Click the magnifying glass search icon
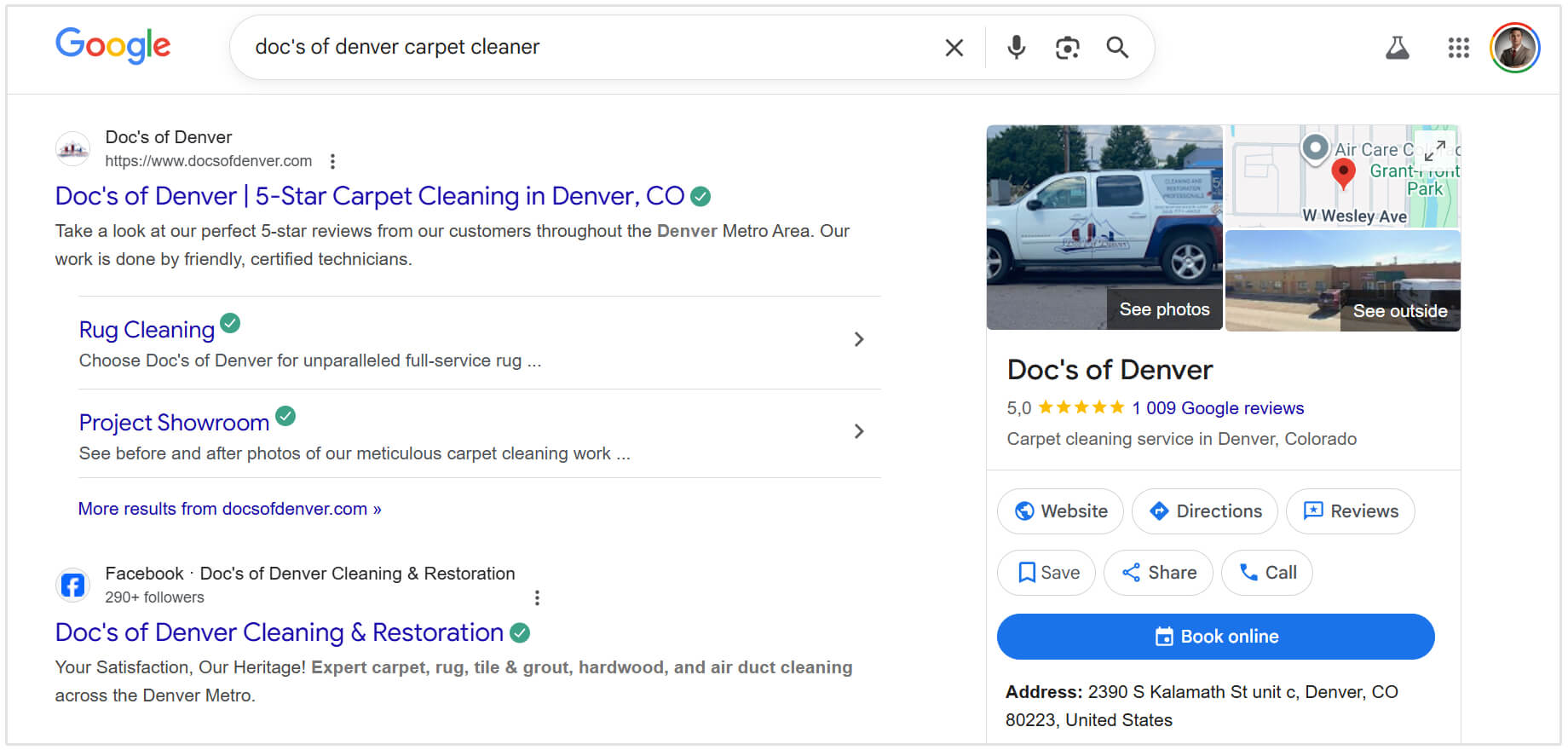This screenshot has width=1568, height=750. pyautogui.click(x=1117, y=48)
